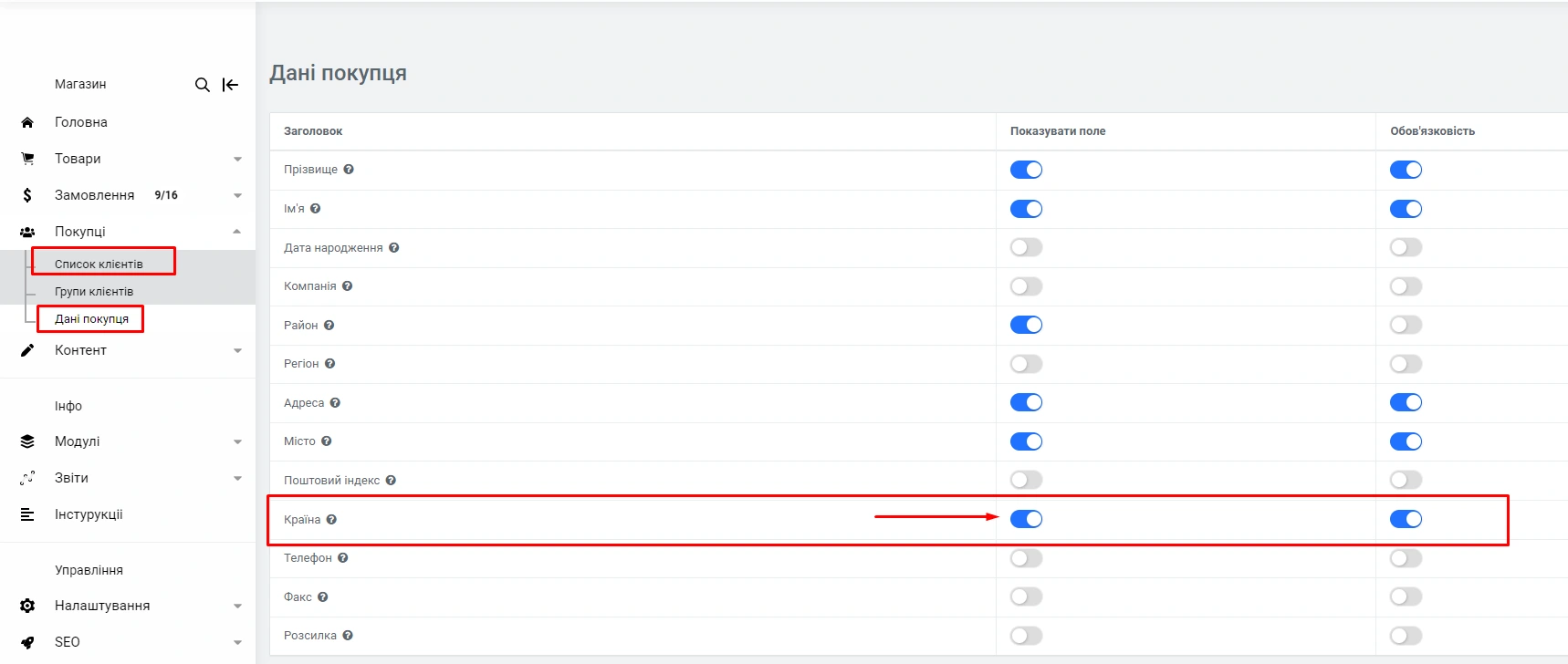Expand the Модулі dropdown arrow
1568x664 pixels.
click(x=237, y=441)
